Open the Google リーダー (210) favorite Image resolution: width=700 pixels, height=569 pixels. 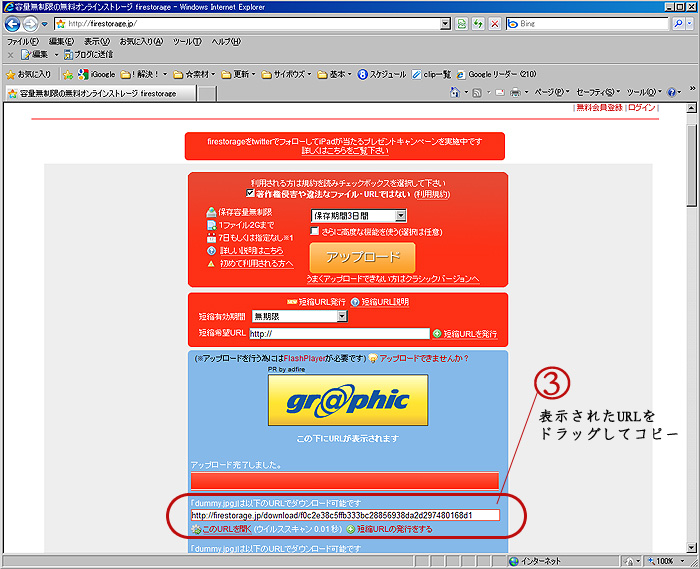[x=496, y=74]
